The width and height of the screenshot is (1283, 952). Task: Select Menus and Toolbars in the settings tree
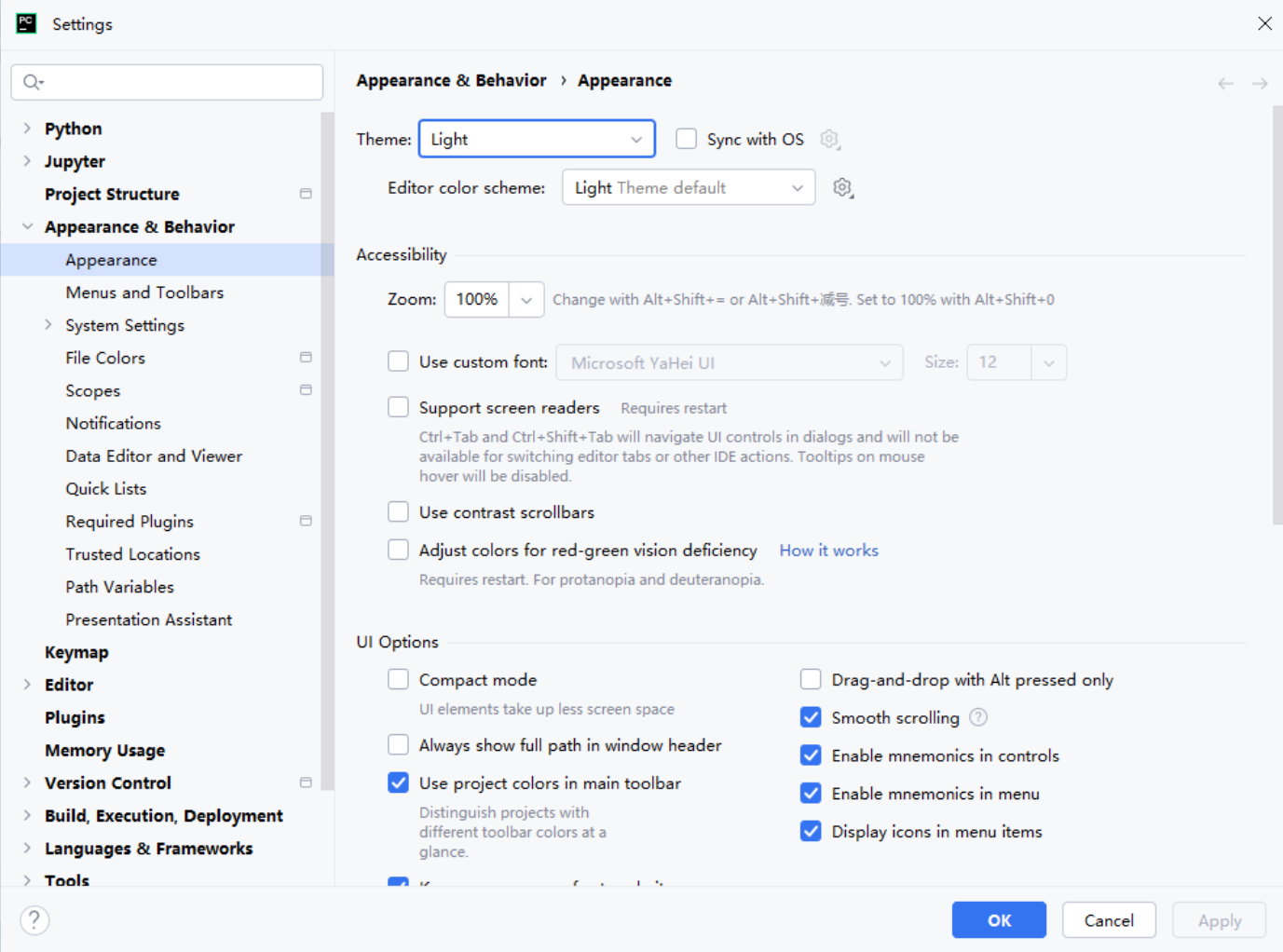[x=144, y=292]
